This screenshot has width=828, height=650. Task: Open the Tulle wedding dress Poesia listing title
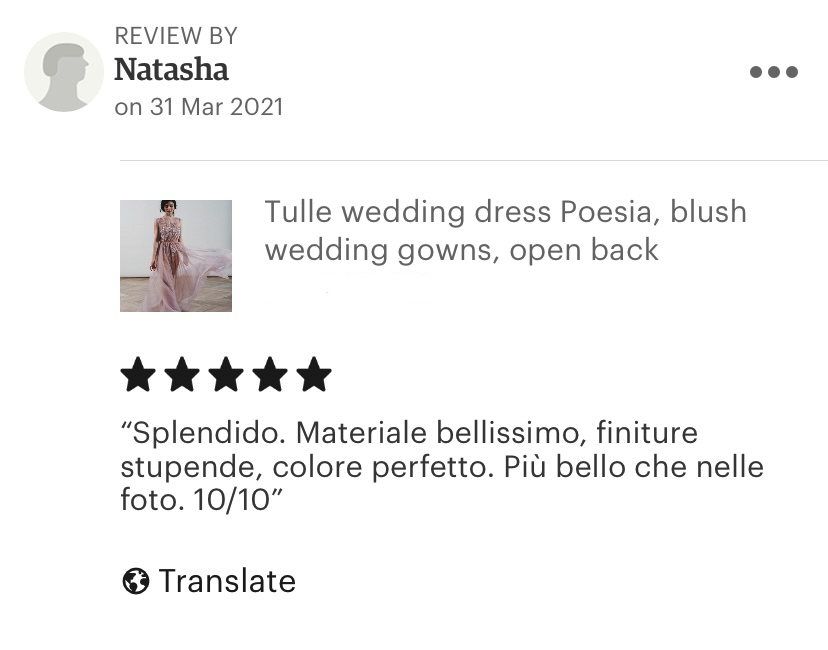(505, 231)
